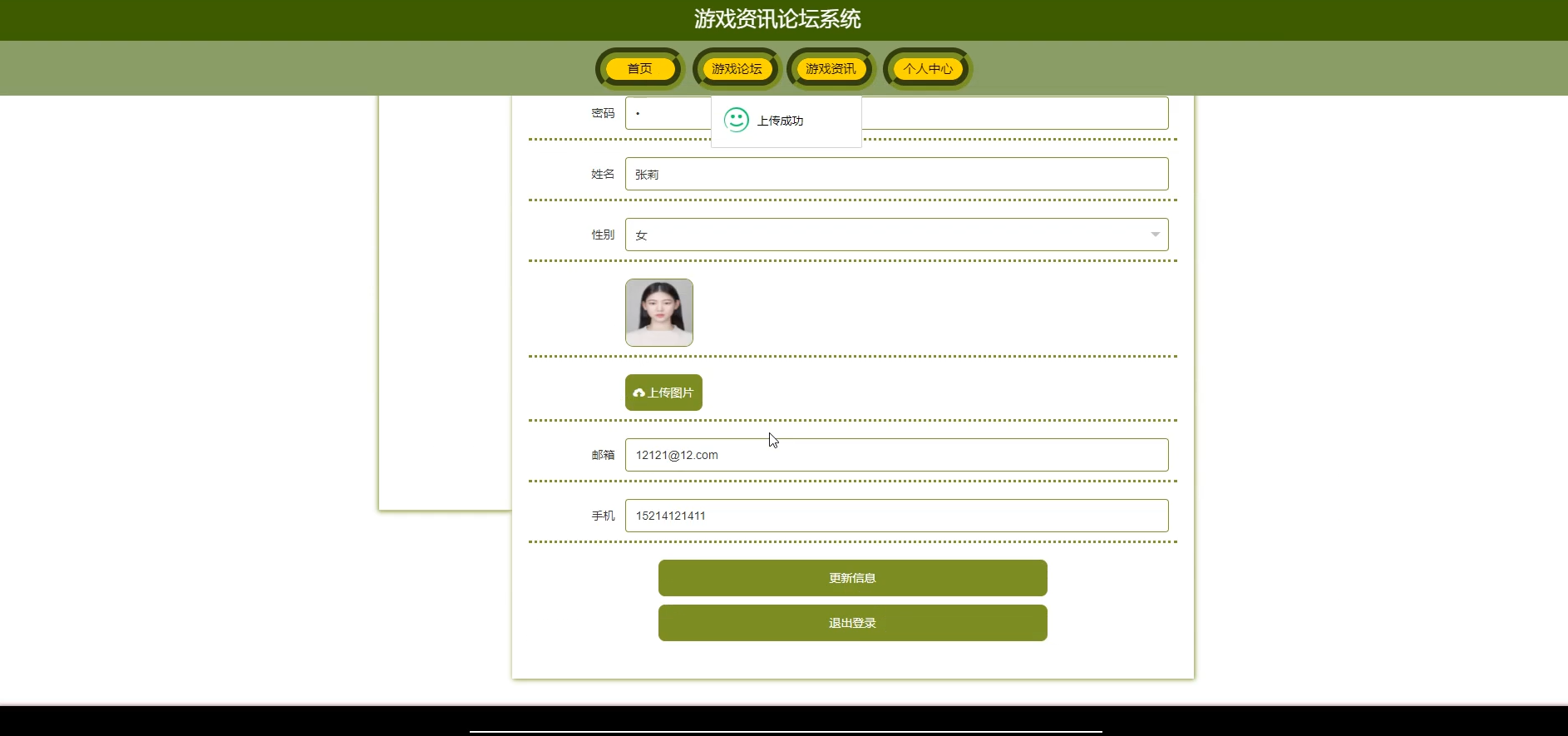Click the 游戏资讯论坛系统 header title
This screenshot has width=1568, height=736.
tap(777, 19)
